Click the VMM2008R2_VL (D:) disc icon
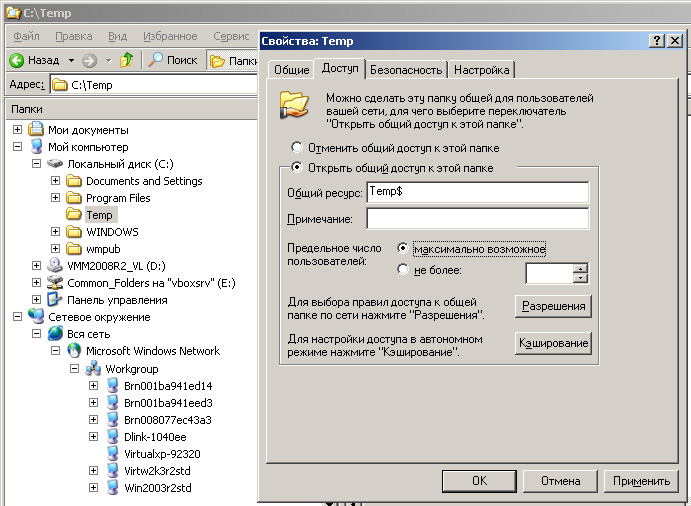 (x=55, y=265)
